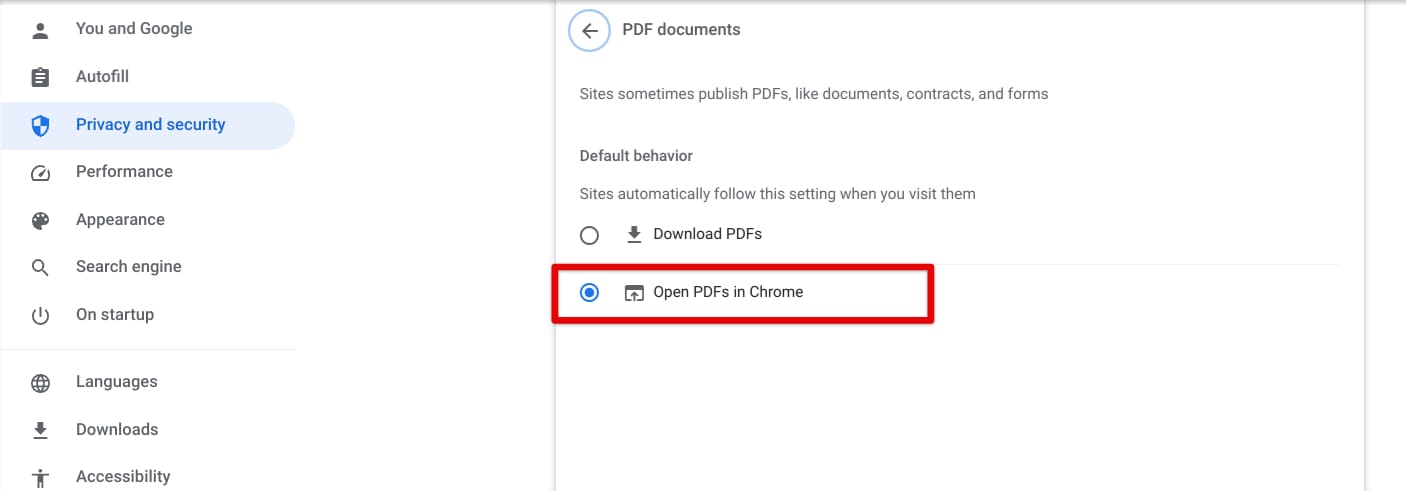This screenshot has width=1406, height=491.
Task: Click the You and Google person icon
Action: coord(40,30)
